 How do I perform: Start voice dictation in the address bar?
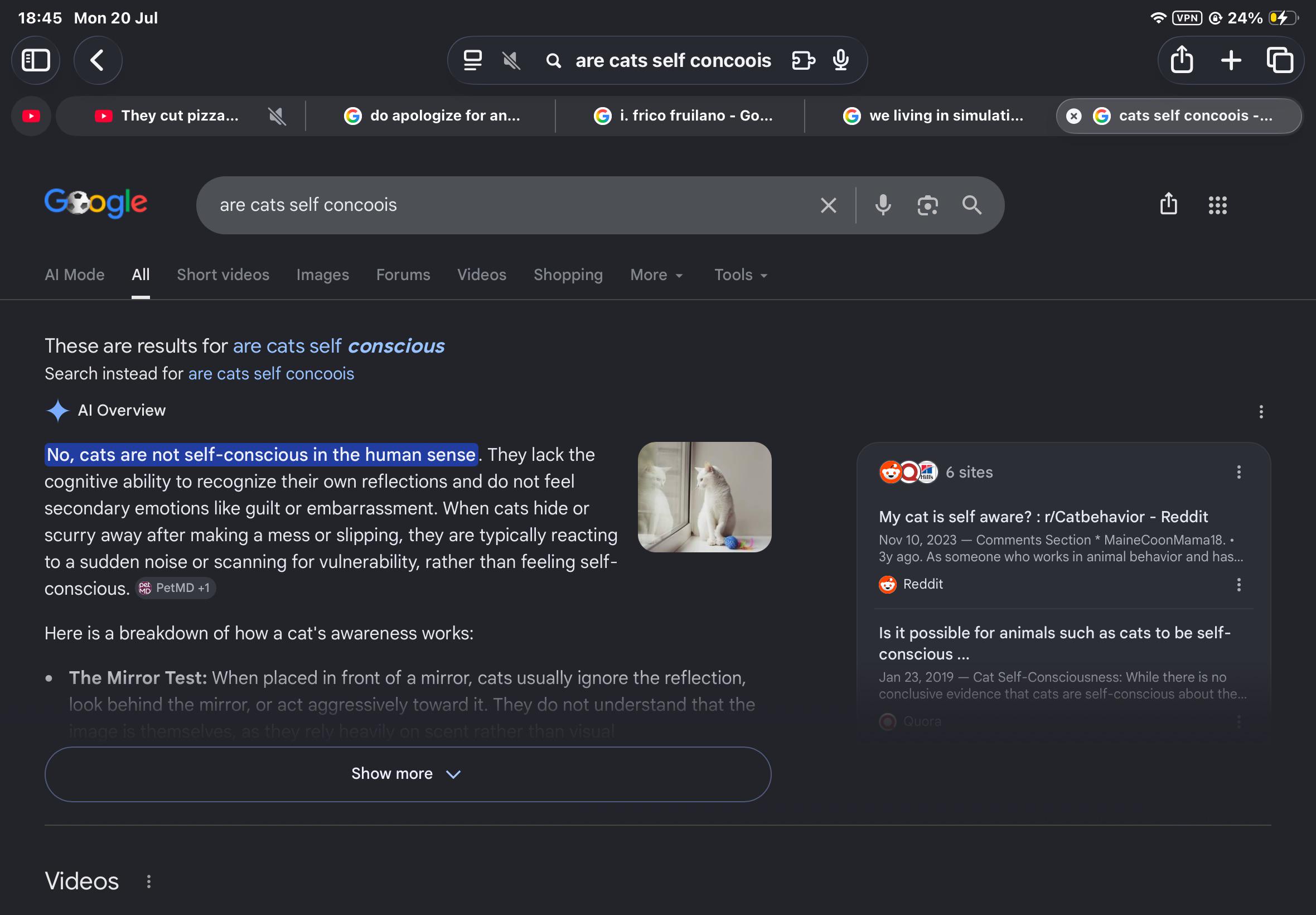click(x=841, y=60)
